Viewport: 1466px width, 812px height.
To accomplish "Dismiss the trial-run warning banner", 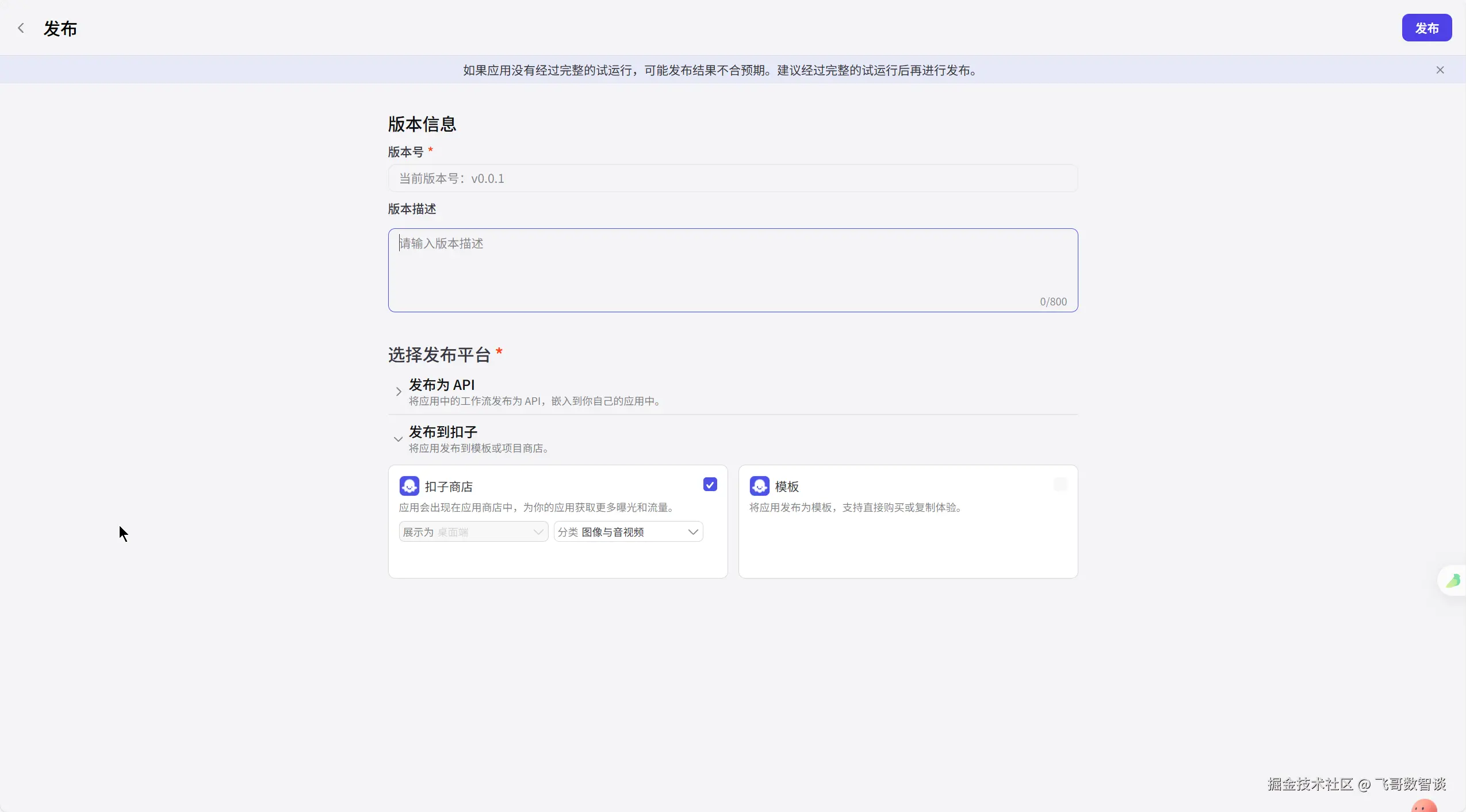I will coord(1440,70).
